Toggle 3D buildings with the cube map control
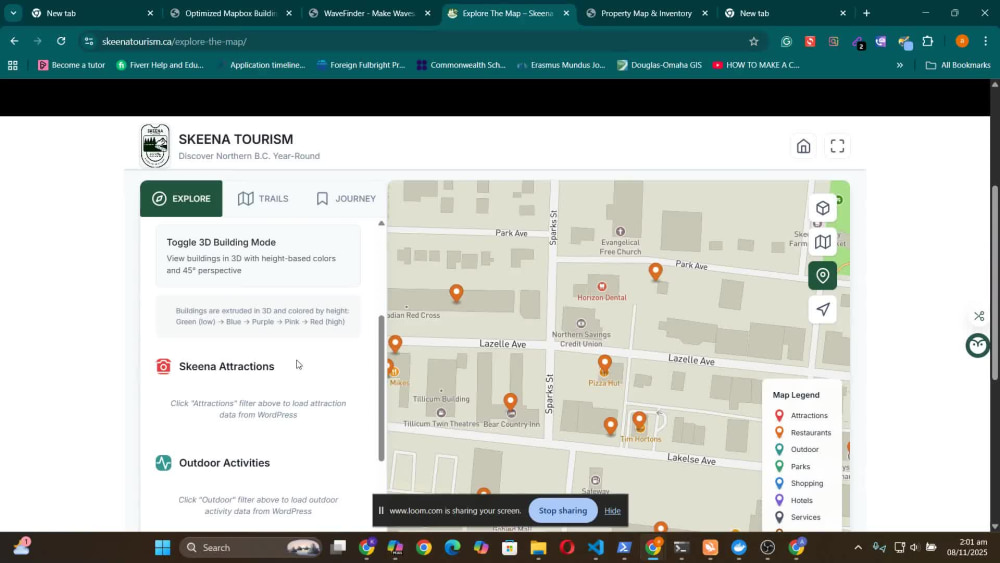This screenshot has height=563, width=1000. (823, 208)
